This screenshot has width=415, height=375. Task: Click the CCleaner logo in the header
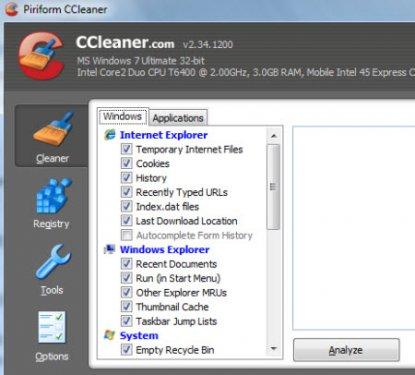(x=41, y=55)
